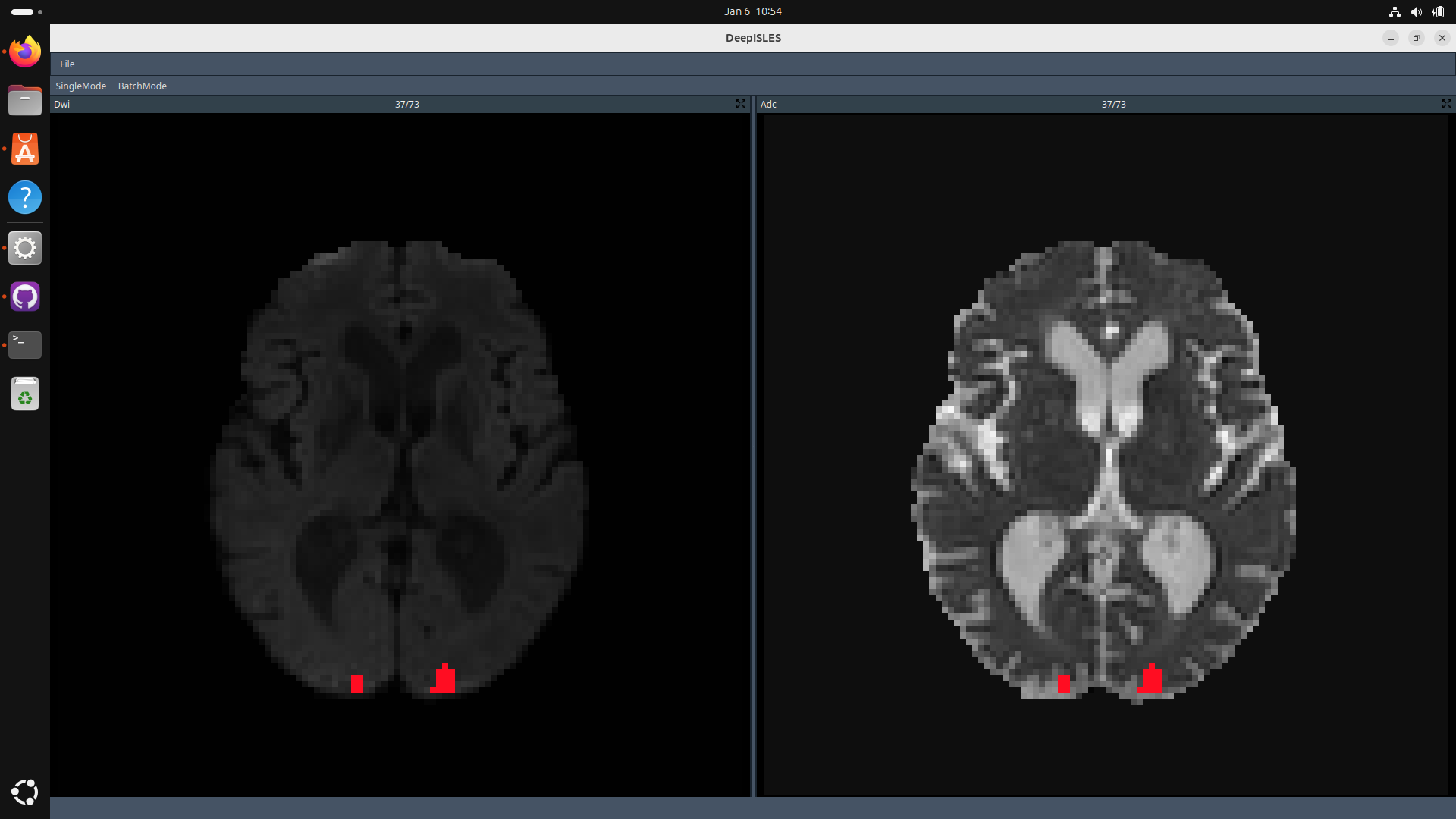Open the clock showing Jan 6 10:54

(752, 11)
